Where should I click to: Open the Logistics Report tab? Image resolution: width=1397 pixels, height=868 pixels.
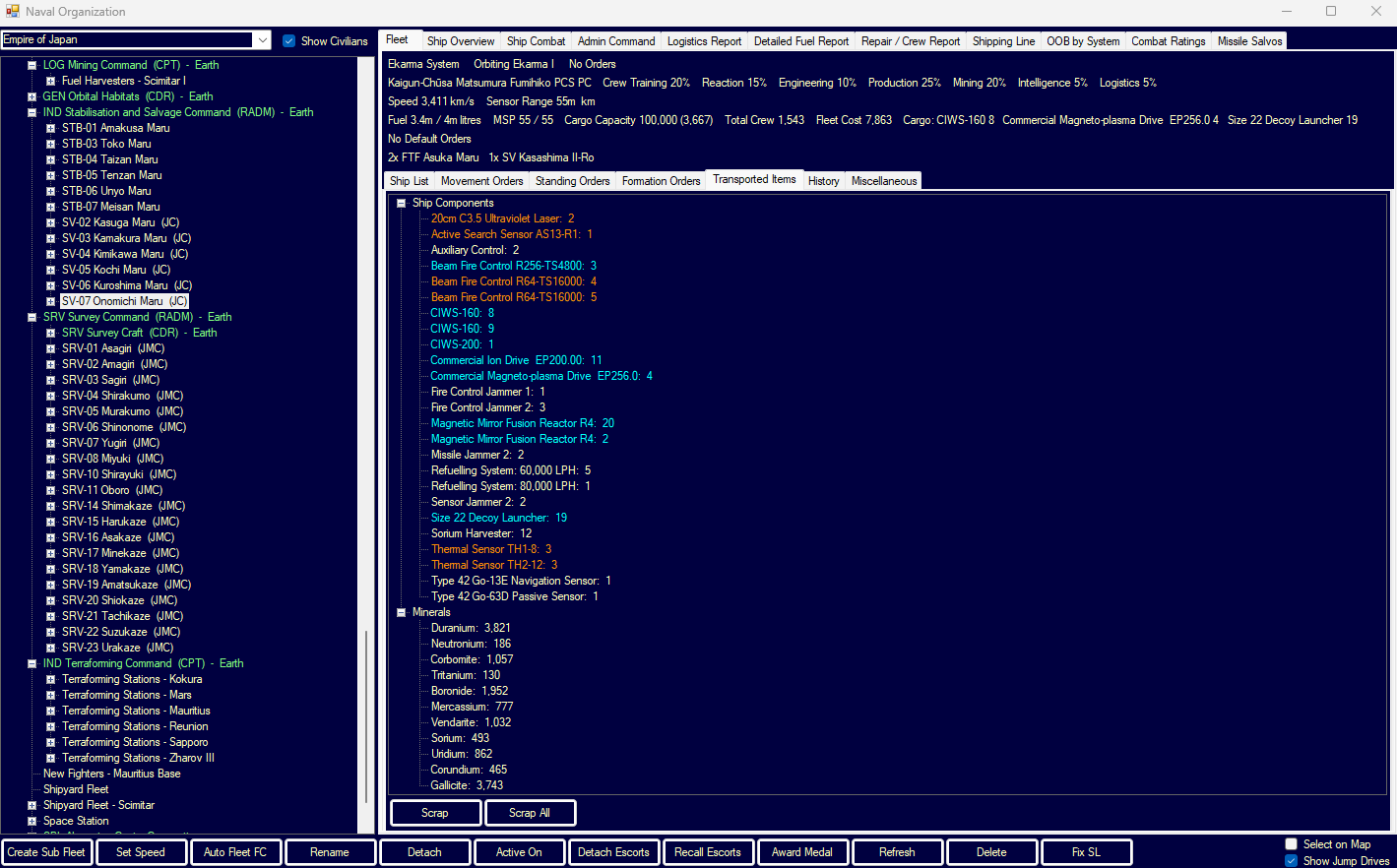click(x=704, y=41)
